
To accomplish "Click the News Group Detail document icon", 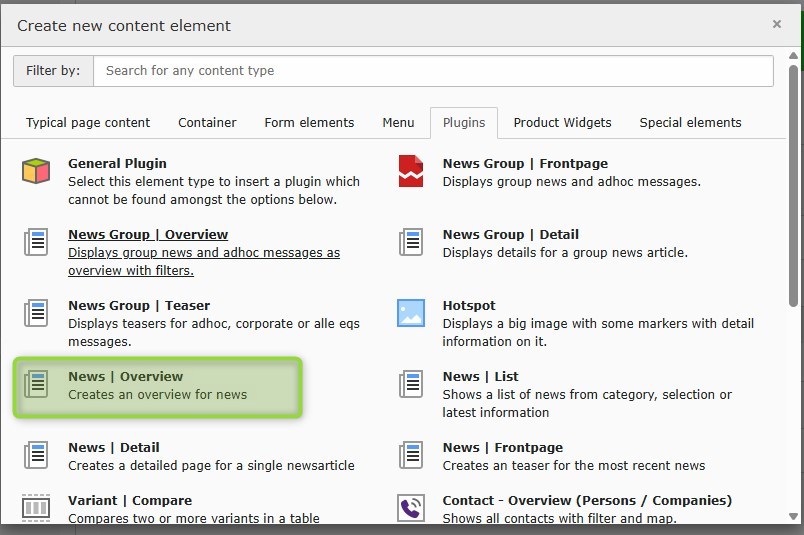I will click(410, 242).
